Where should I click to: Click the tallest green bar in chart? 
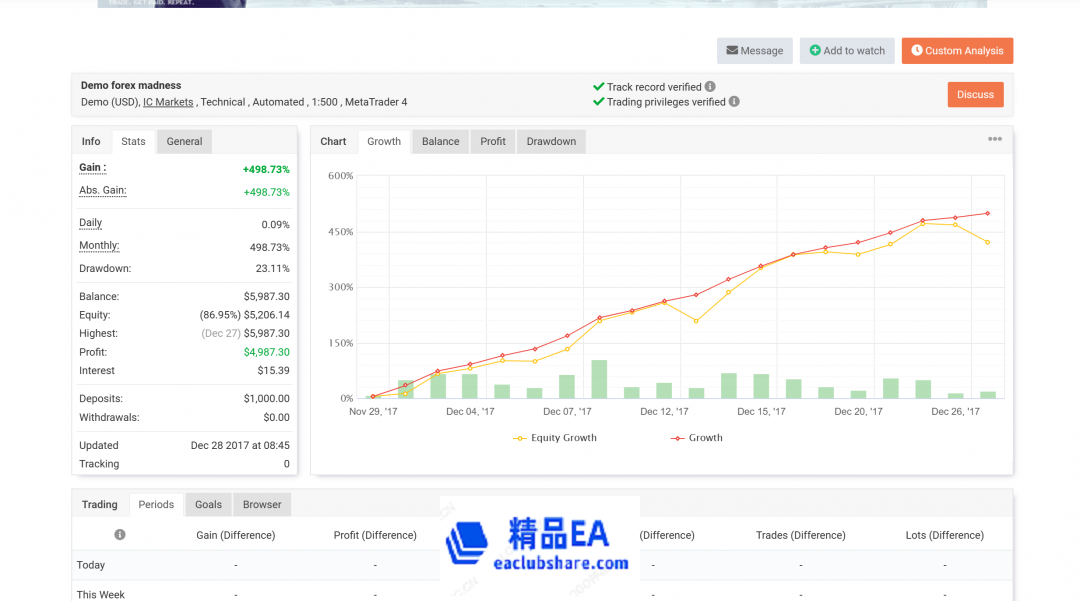(599, 380)
